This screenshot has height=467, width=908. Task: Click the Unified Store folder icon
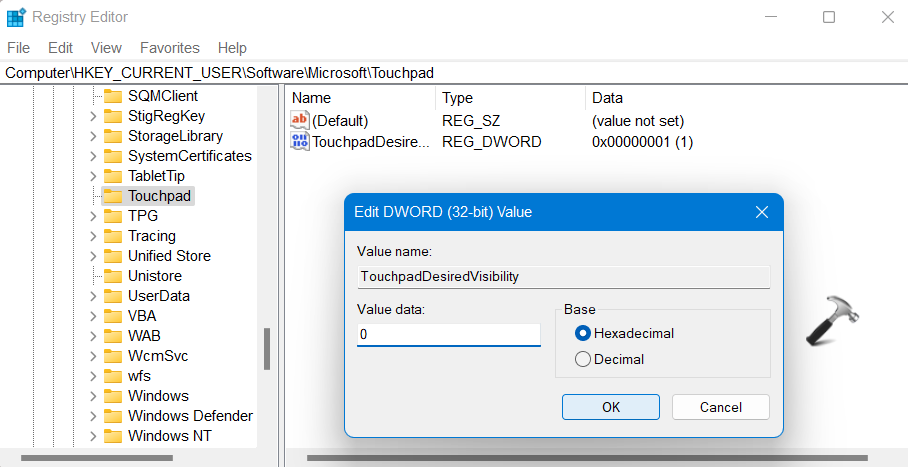pyautogui.click(x=112, y=256)
